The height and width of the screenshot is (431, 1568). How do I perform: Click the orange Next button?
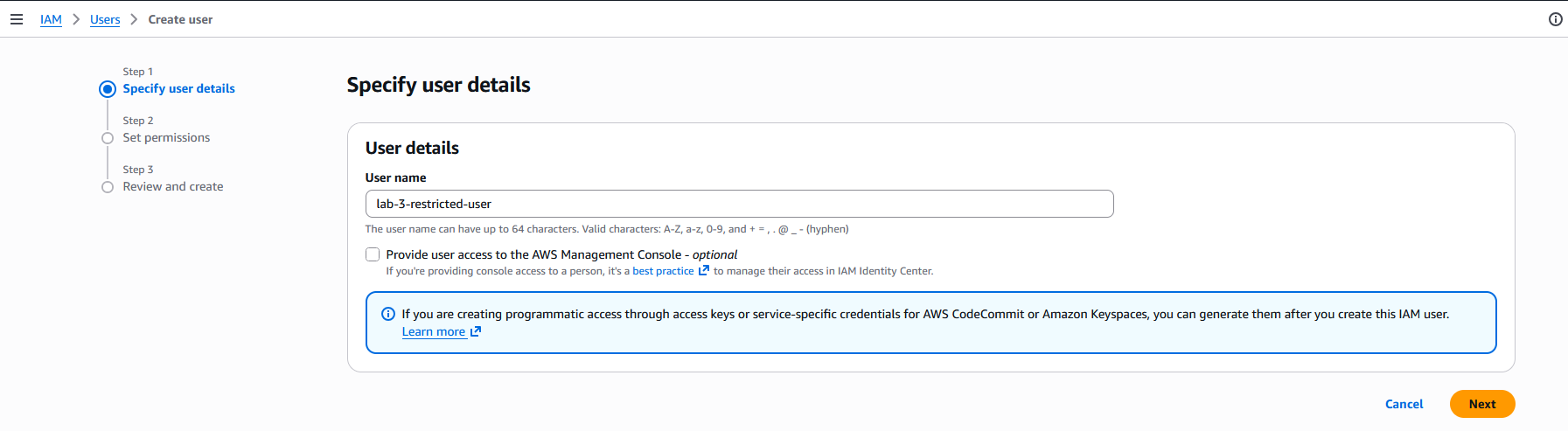point(1481,404)
